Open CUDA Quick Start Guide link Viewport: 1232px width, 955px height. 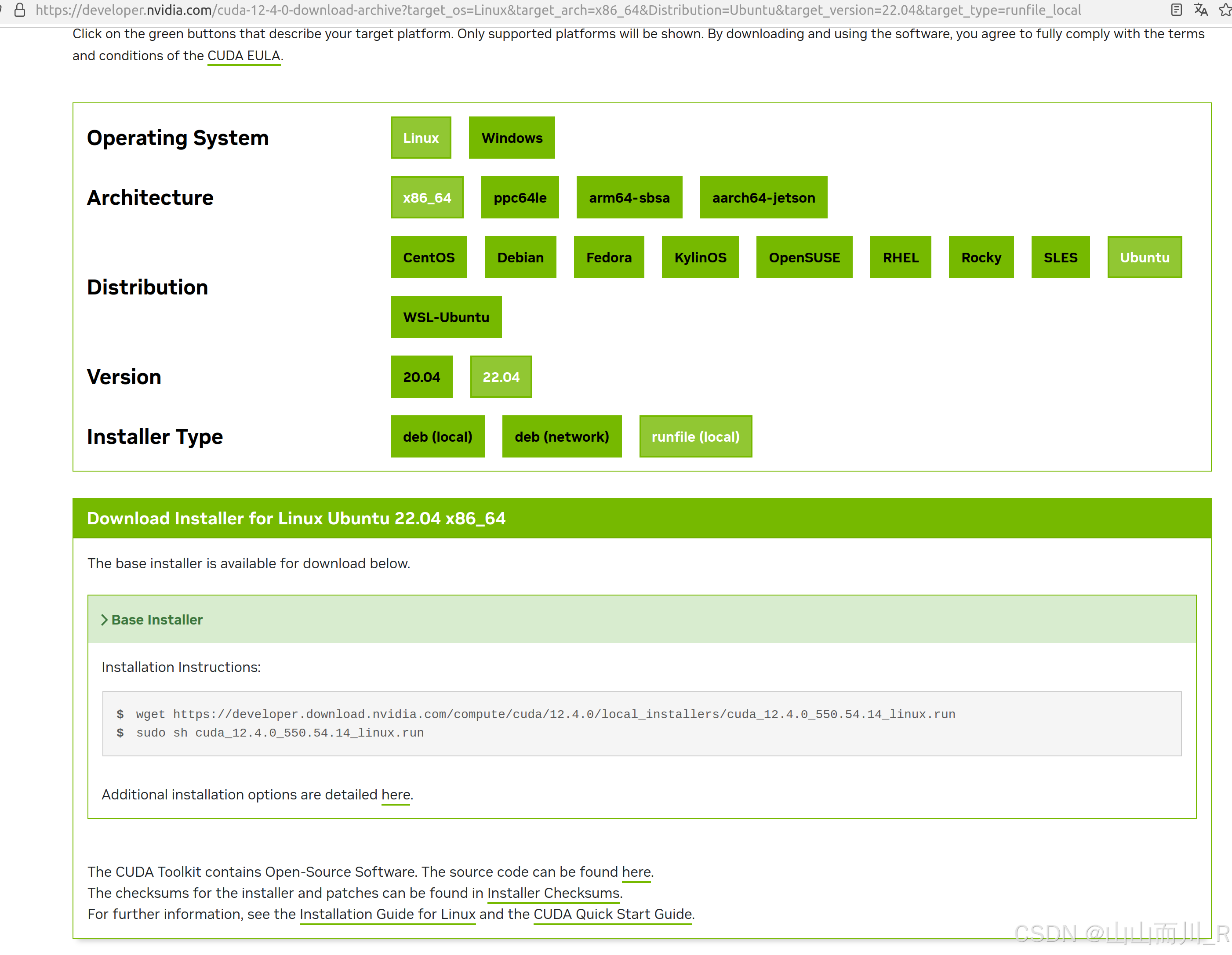pyautogui.click(x=613, y=915)
